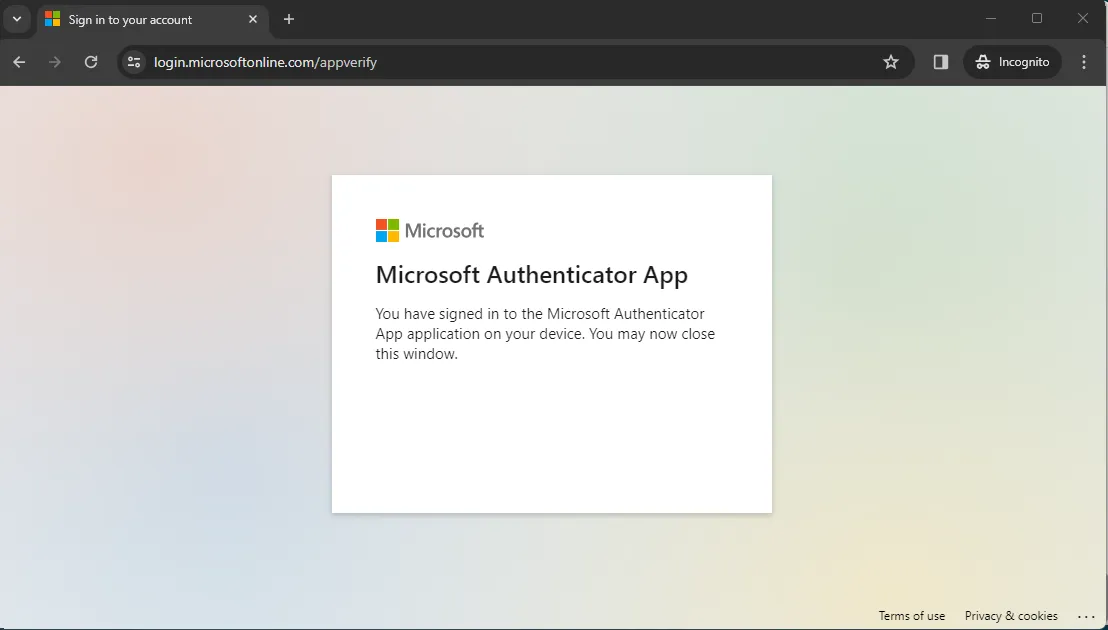Minimize the browser window

click(990, 18)
